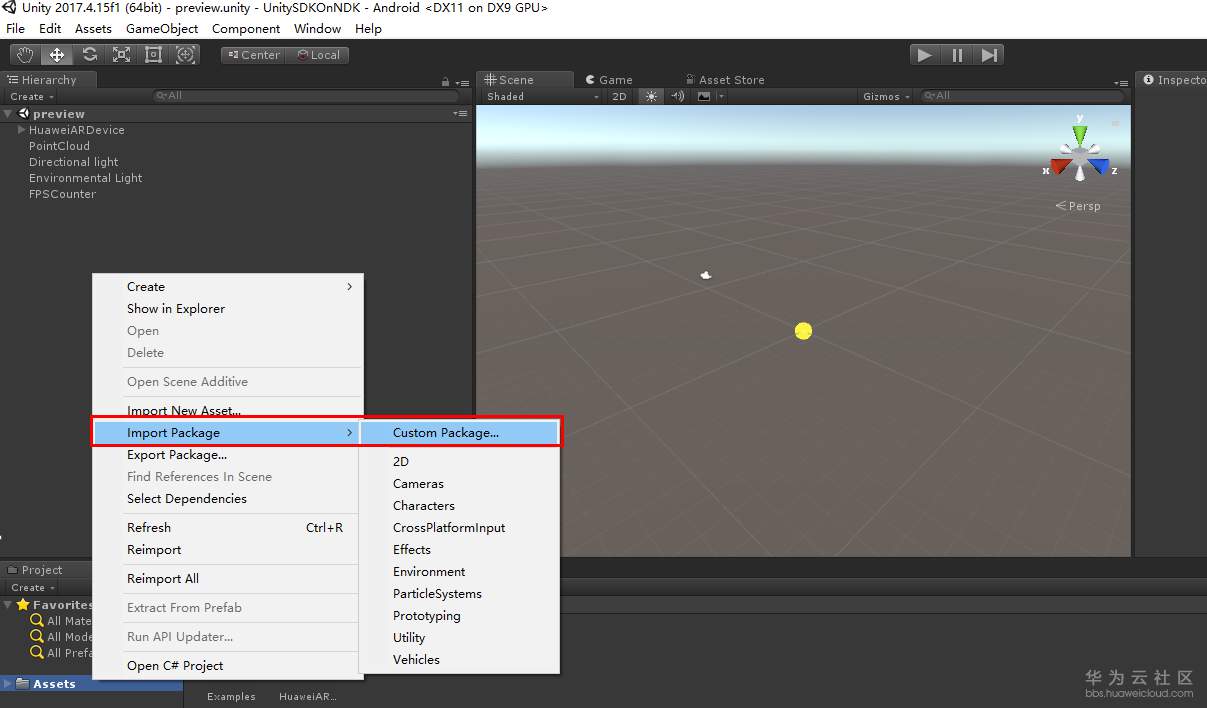Expand the Assets folder in Project

pos(8,684)
